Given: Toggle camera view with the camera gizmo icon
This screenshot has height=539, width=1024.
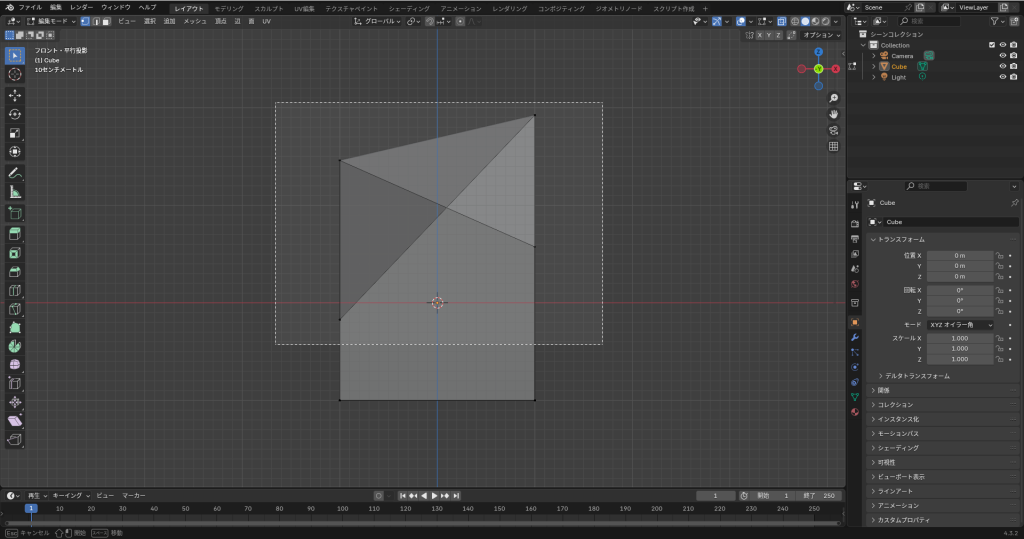Looking at the screenshot, I should [x=833, y=130].
